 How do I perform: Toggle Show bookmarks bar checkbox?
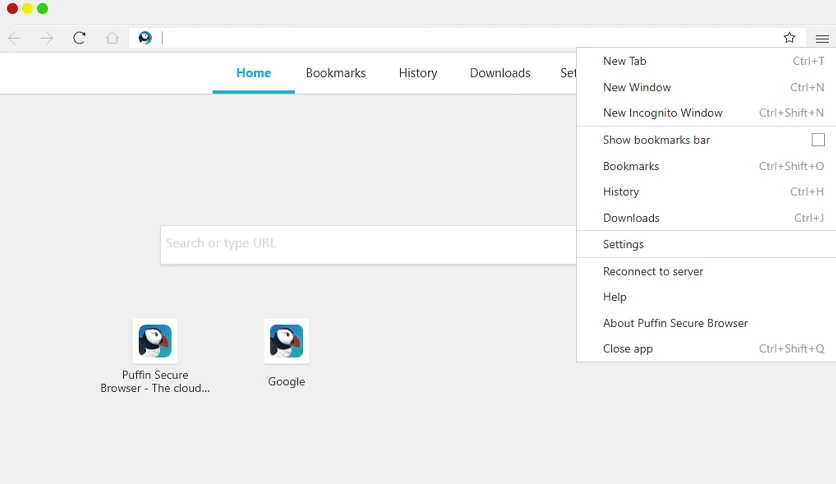click(818, 140)
